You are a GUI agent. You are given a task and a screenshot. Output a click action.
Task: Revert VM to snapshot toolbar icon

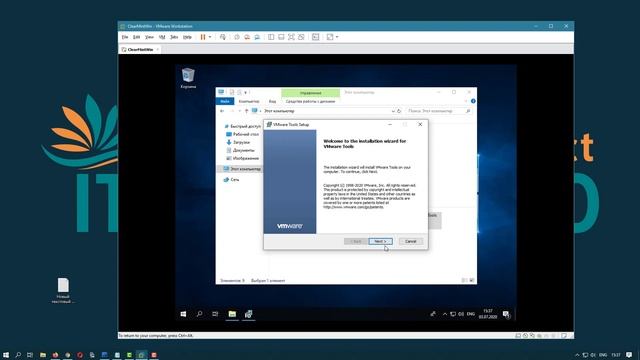(x=247, y=37)
